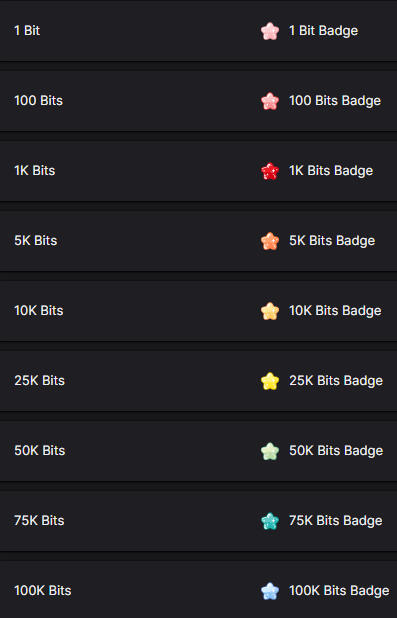Select the pink 100 Bits star icon
Viewport: 397px width, 618px height.
pyautogui.click(x=270, y=101)
